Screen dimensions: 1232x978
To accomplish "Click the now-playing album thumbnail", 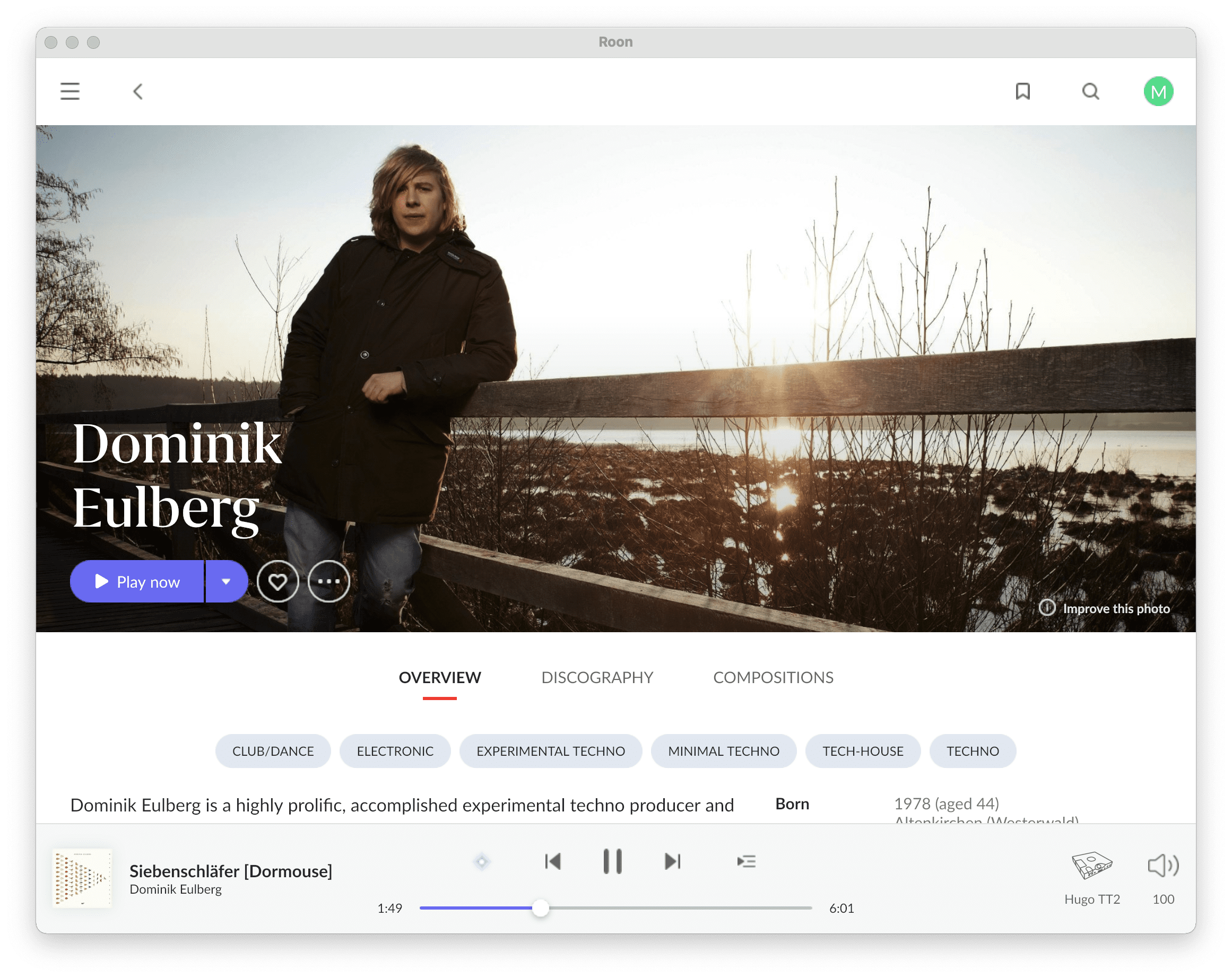I will tap(82, 878).
